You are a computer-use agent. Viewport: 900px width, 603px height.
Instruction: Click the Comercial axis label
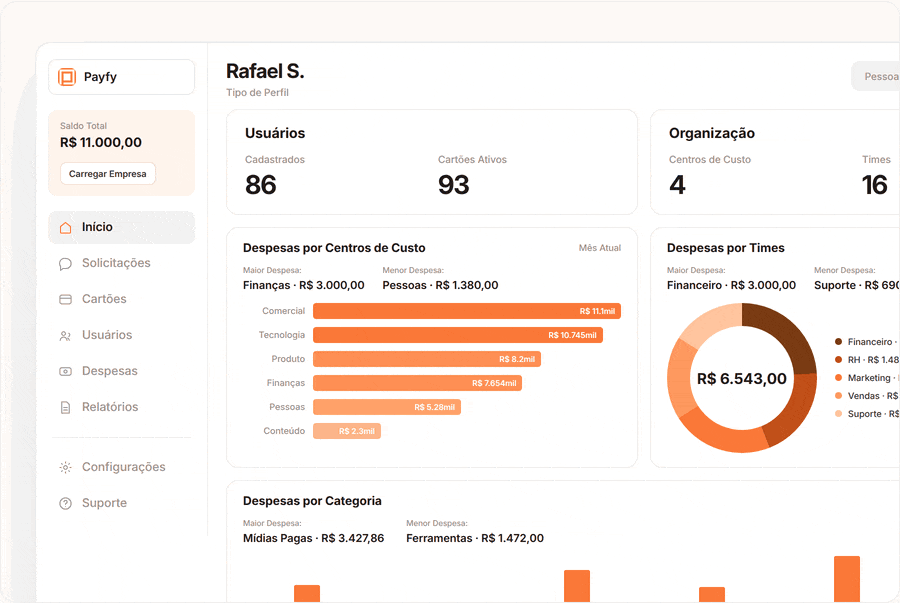284,311
